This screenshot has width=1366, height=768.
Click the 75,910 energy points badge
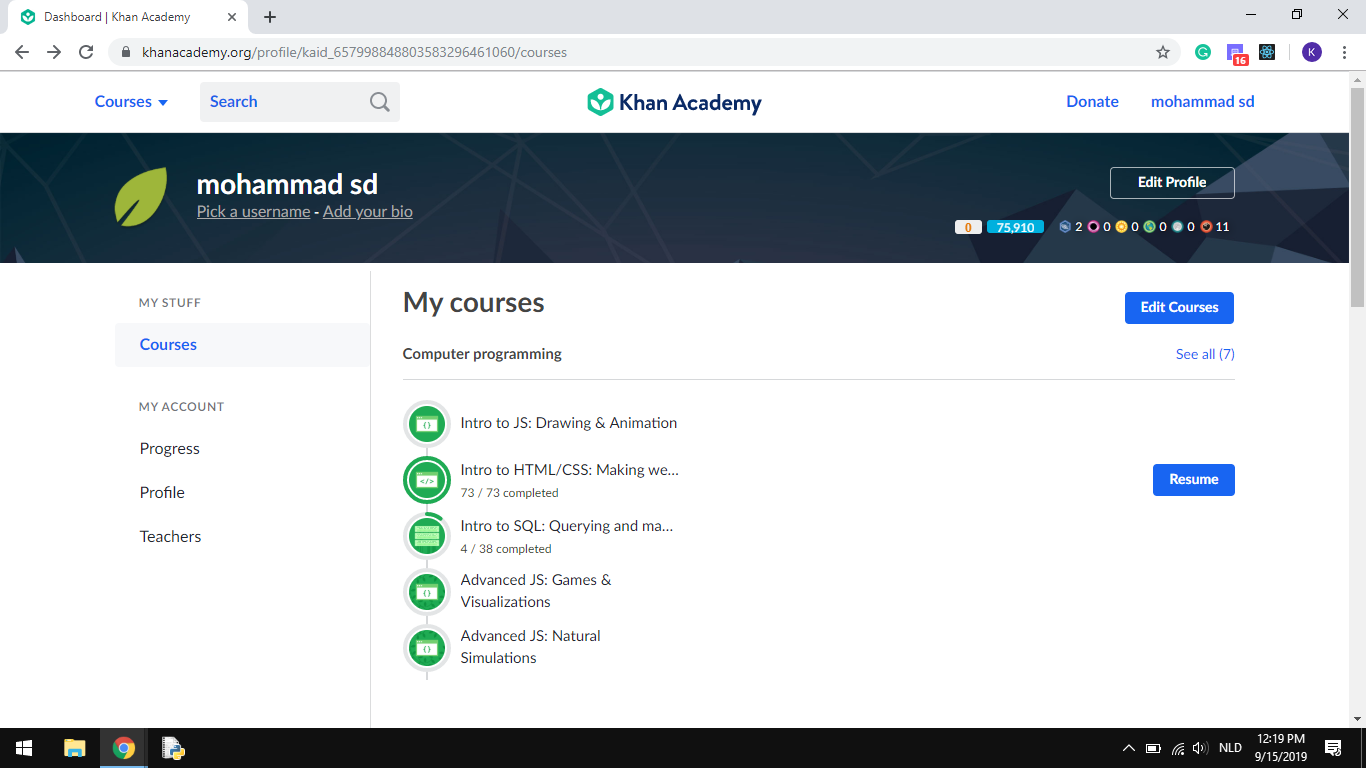1015,227
